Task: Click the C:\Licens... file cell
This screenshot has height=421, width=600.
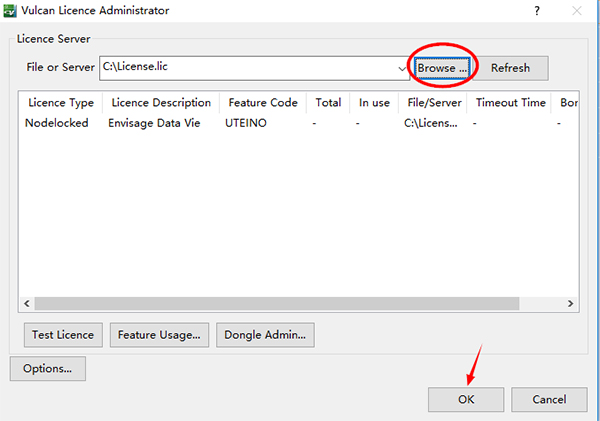Action: pyautogui.click(x=430, y=123)
